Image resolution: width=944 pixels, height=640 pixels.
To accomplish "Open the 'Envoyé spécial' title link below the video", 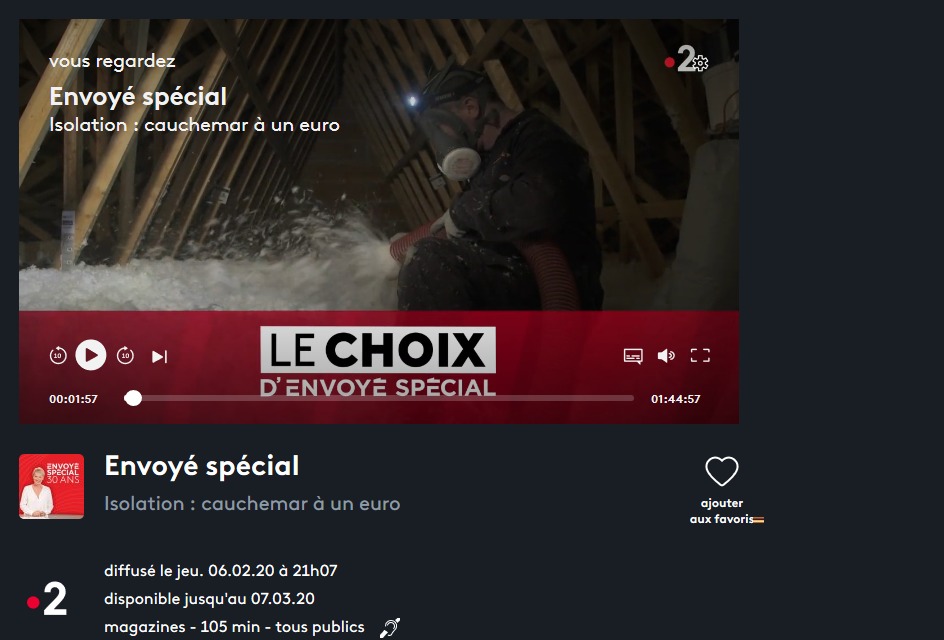I will click(202, 467).
